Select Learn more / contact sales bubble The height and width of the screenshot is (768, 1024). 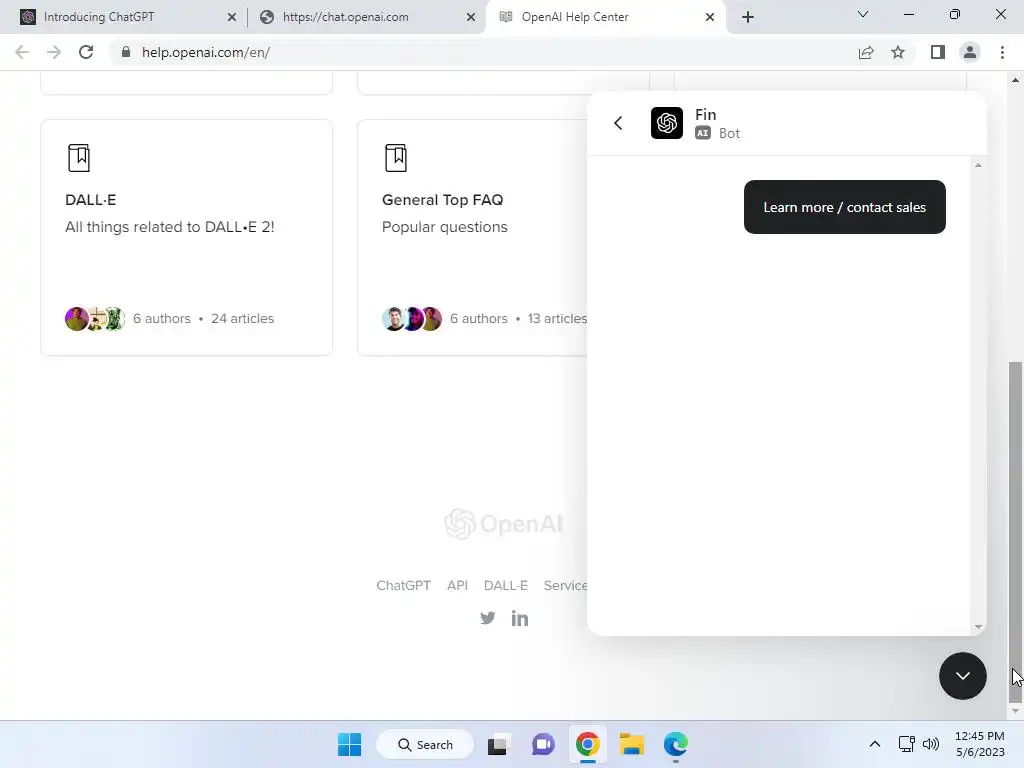click(844, 207)
